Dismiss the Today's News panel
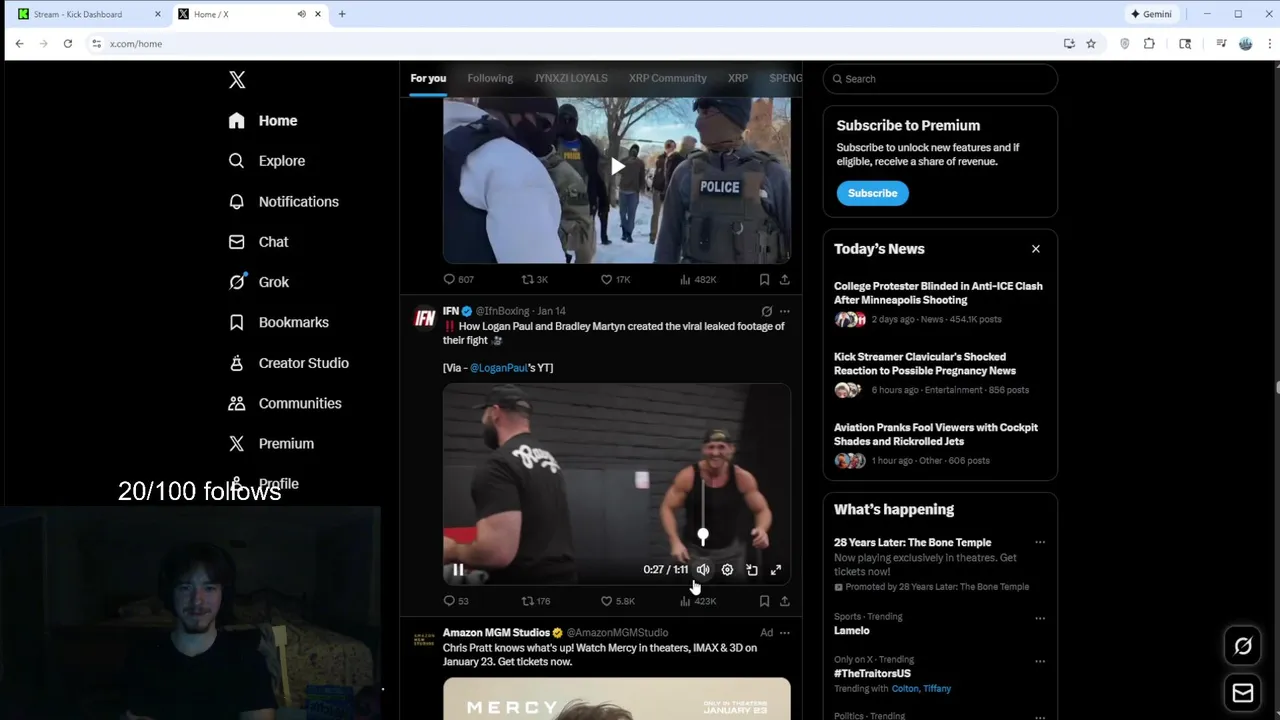This screenshot has width=1280, height=720. click(1036, 249)
